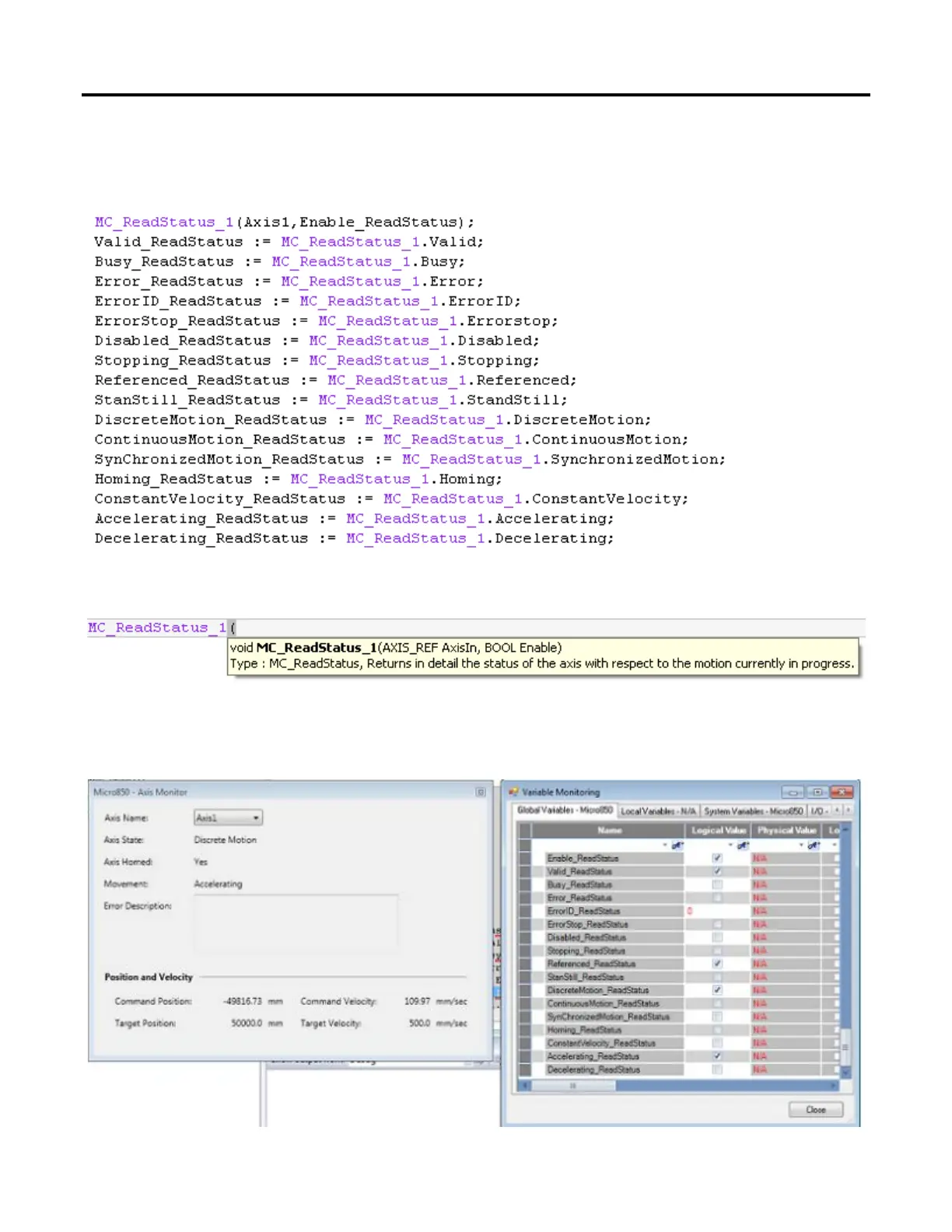The width and height of the screenshot is (952, 1232).
Task: Select the Homing_ReadStatus variable name
Action: (x=584, y=1030)
